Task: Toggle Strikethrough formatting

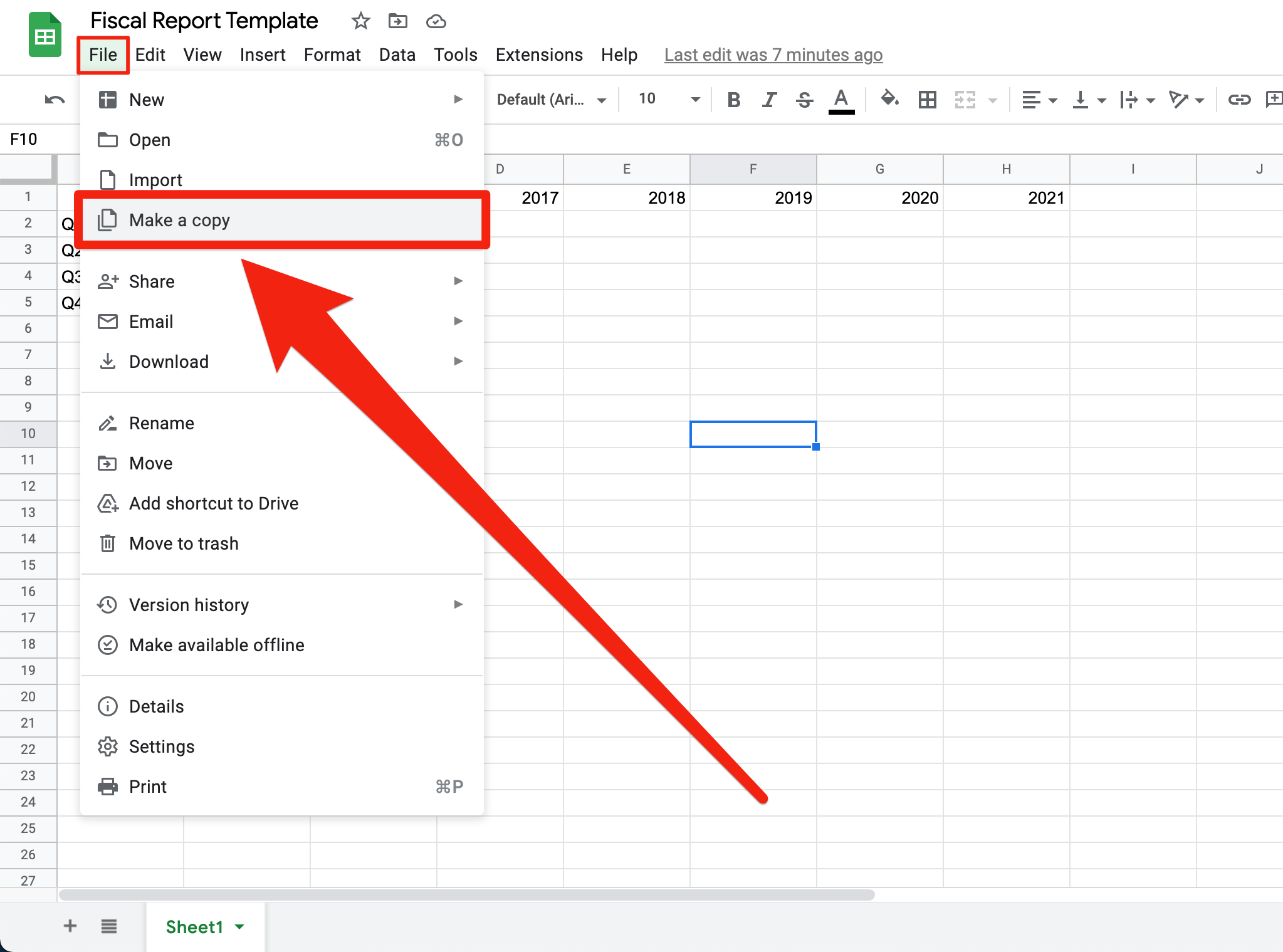Action: point(805,100)
